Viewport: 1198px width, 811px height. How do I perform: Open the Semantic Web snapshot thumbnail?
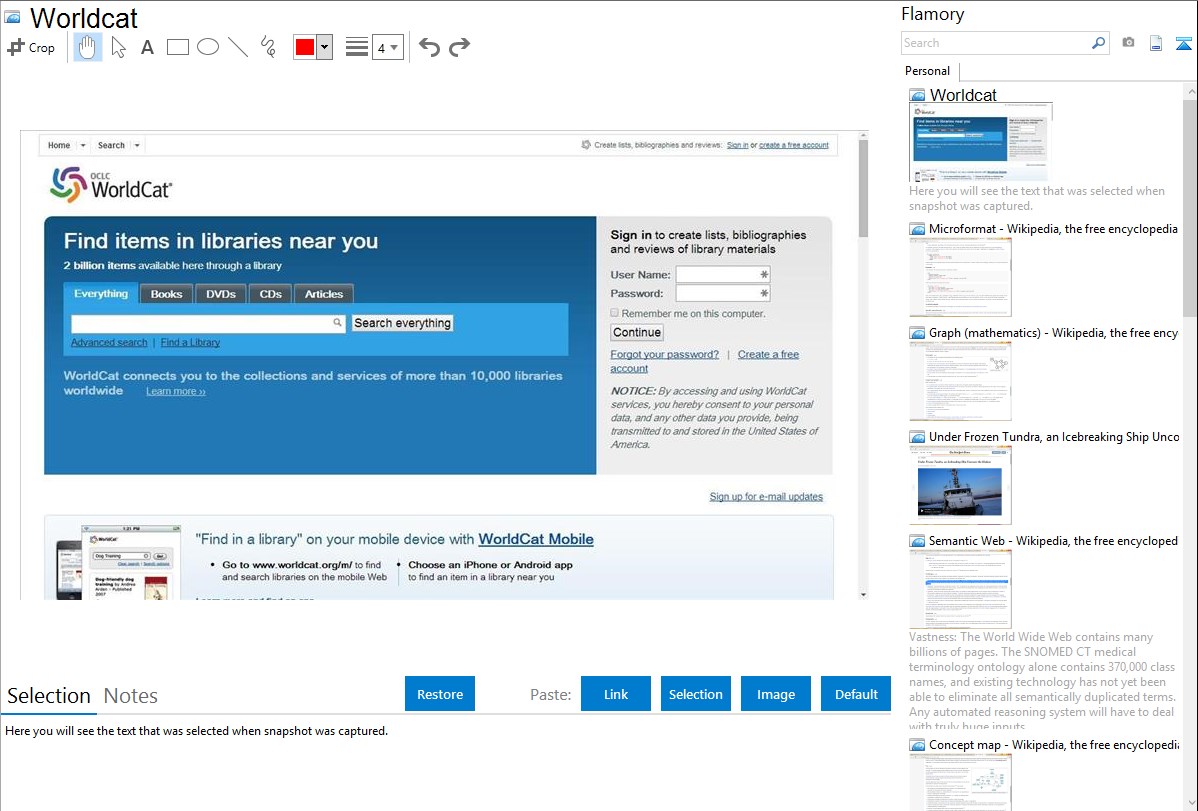960,589
